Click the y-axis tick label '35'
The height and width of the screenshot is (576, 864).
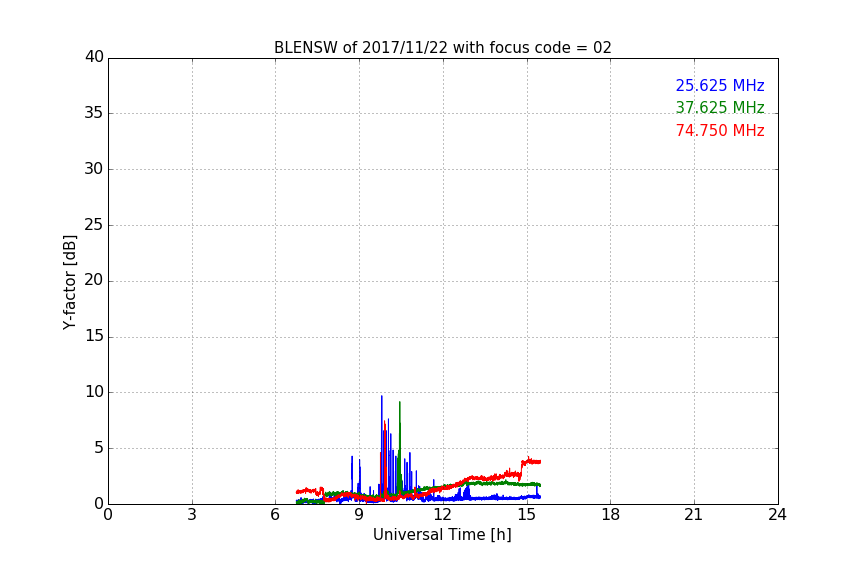94,113
